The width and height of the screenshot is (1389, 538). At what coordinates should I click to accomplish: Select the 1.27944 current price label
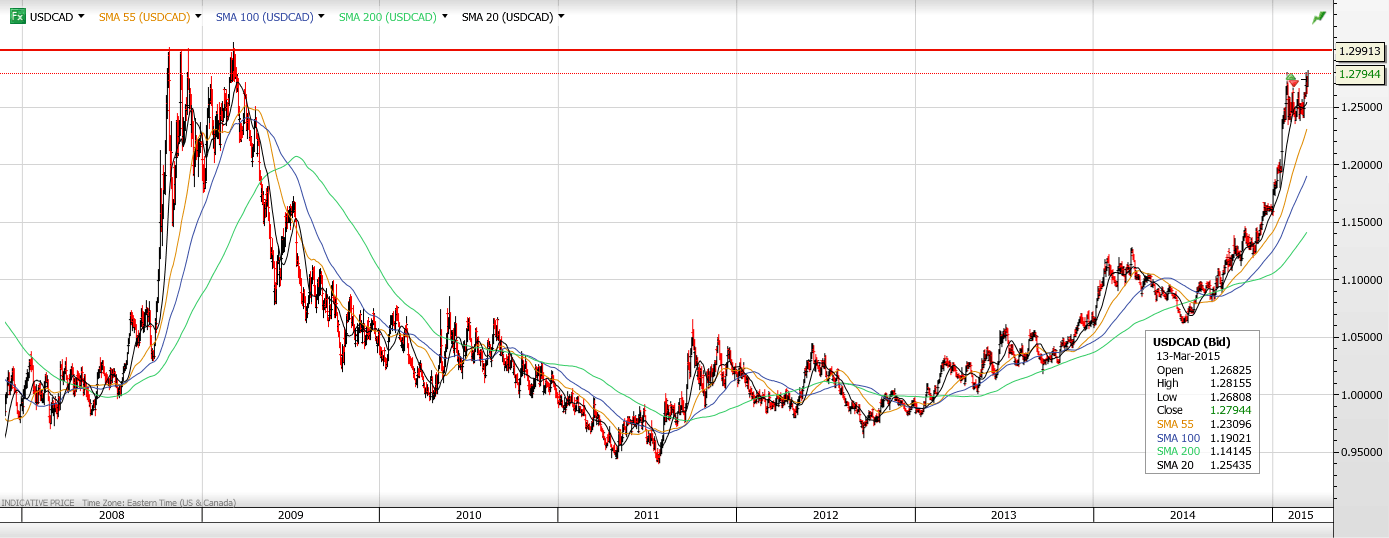(x=1360, y=73)
